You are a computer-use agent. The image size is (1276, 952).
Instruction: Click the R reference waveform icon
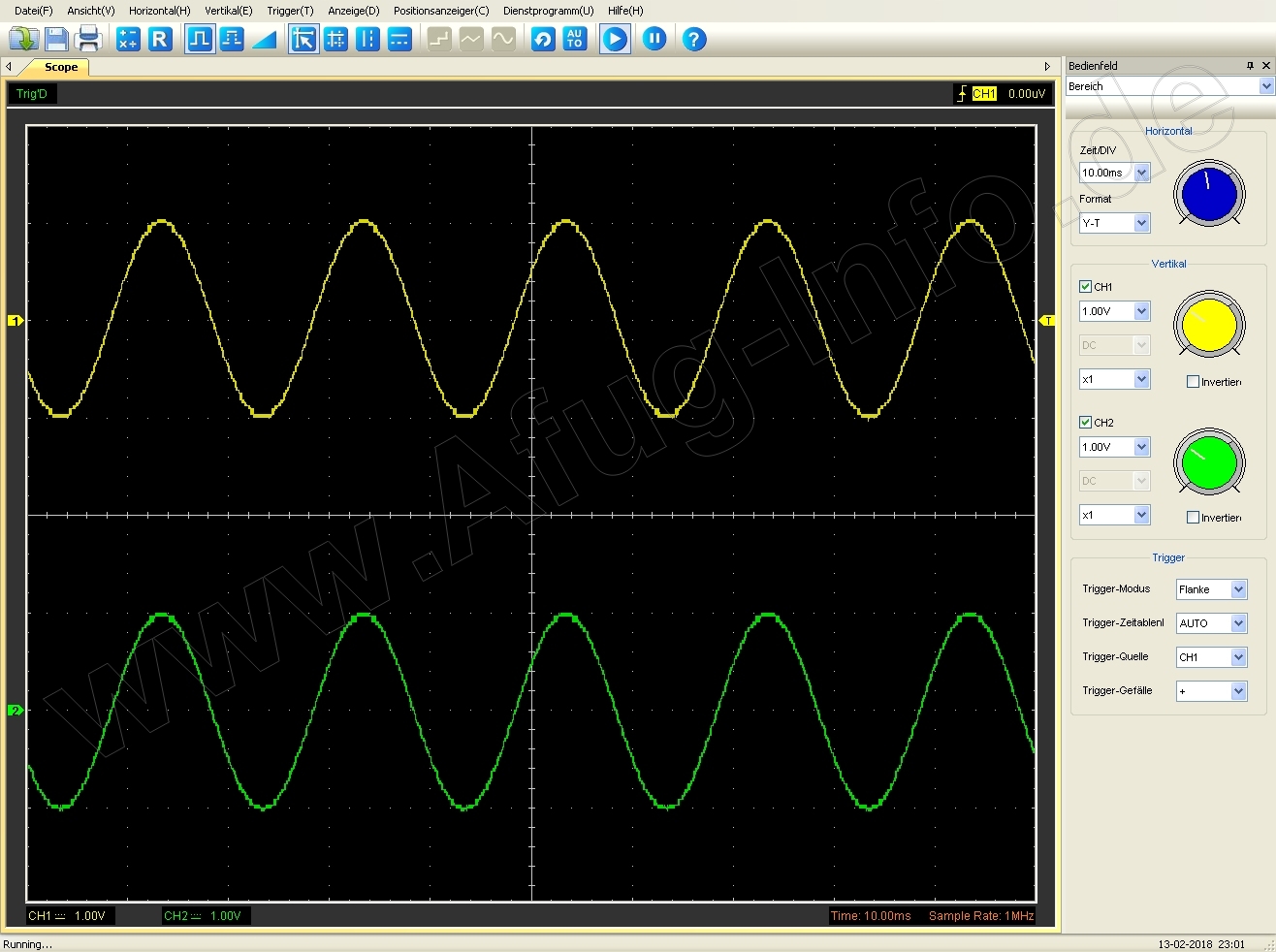tap(160, 39)
